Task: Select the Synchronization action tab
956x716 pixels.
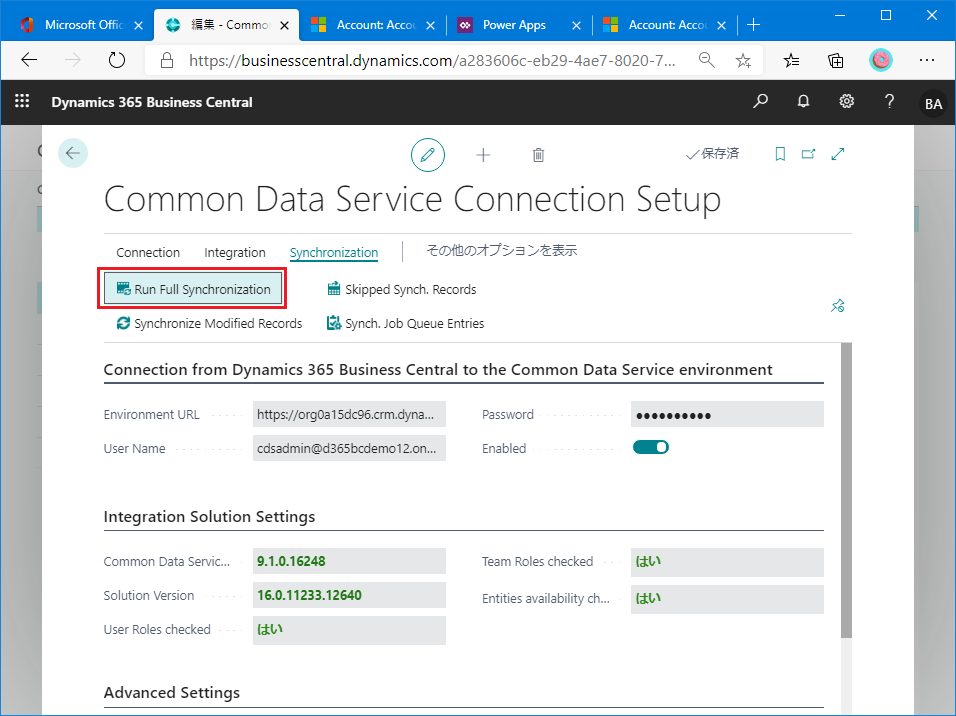Action: coord(334,252)
